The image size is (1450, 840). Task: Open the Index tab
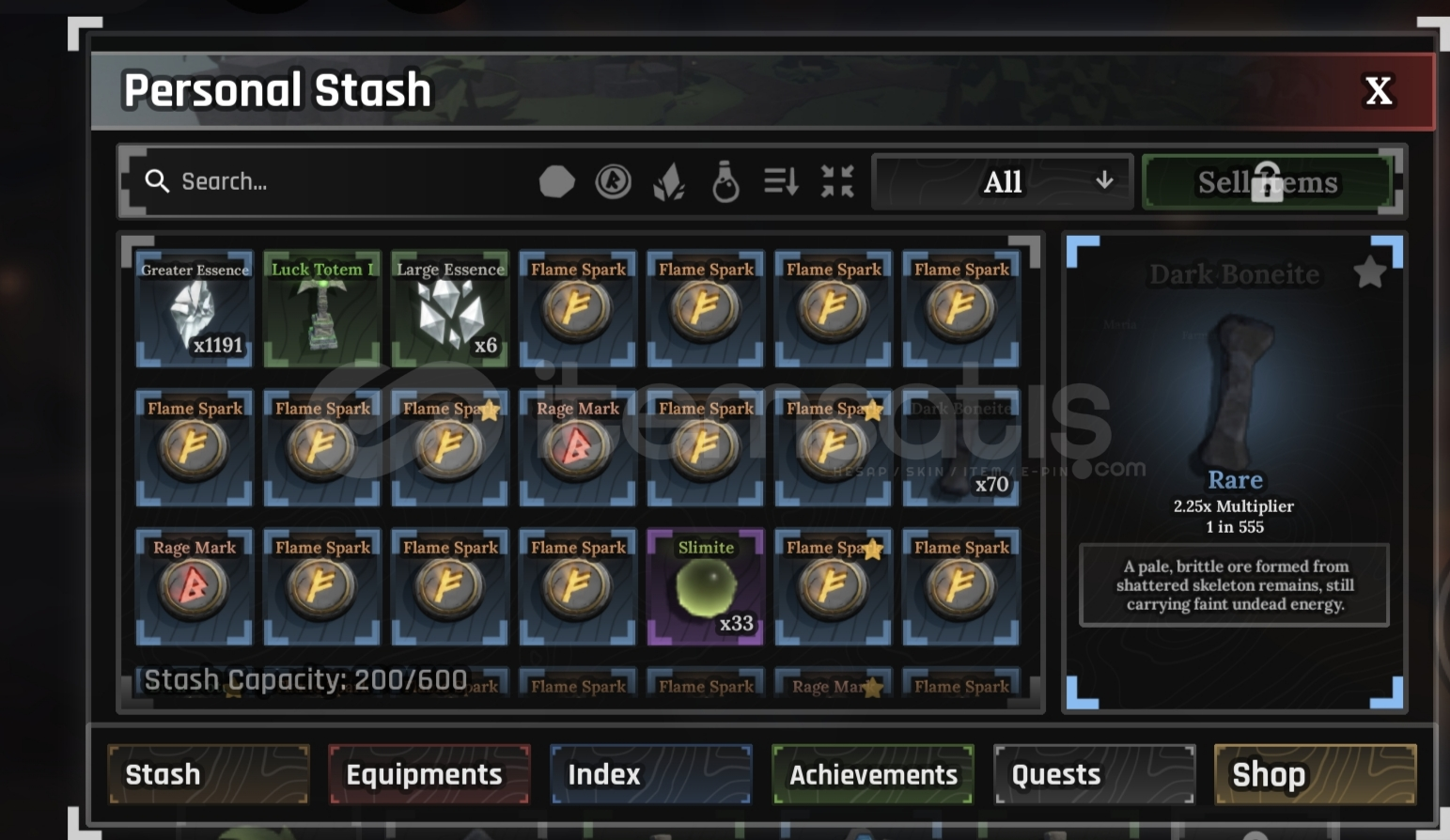tap(651, 774)
